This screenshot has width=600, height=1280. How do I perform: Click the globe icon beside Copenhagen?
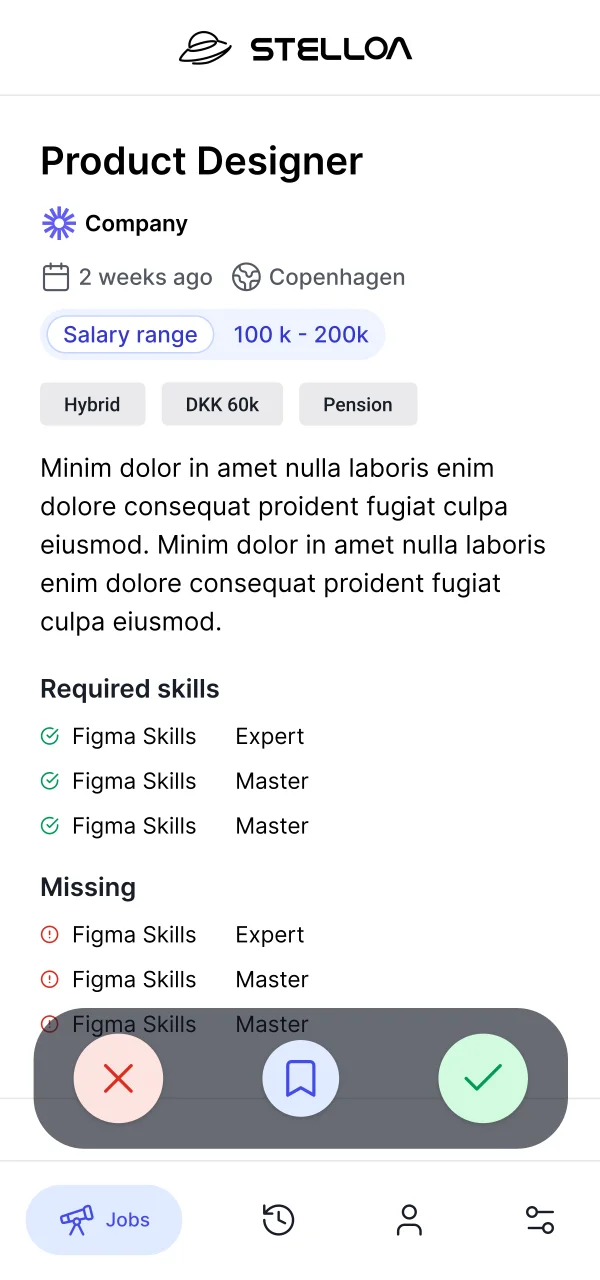click(247, 277)
